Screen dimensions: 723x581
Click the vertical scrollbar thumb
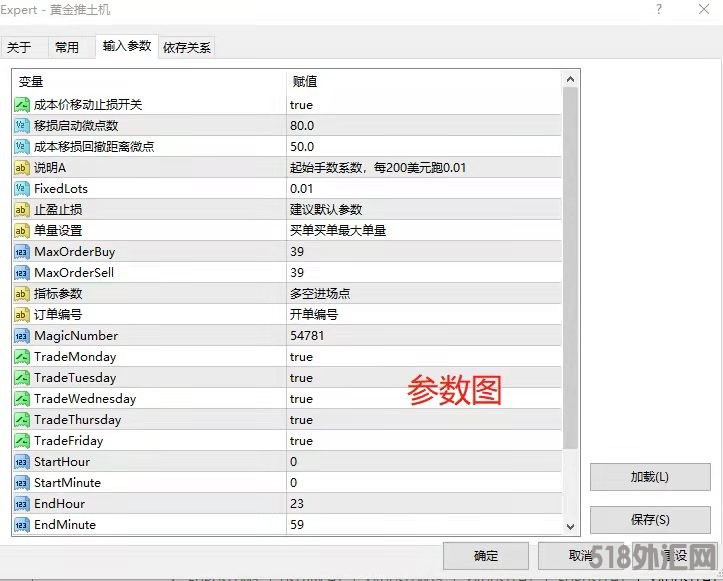tap(570, 268)
